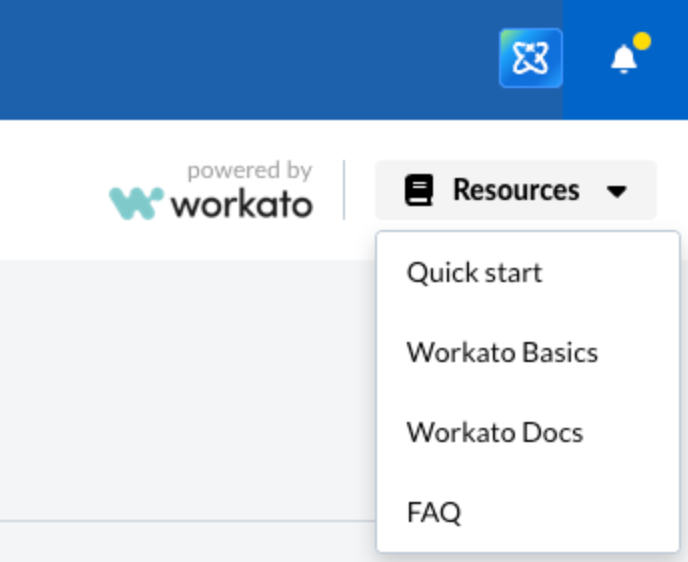Open the notifications bell
Viewport: 688px width, 562px height.
coord(624,59)
